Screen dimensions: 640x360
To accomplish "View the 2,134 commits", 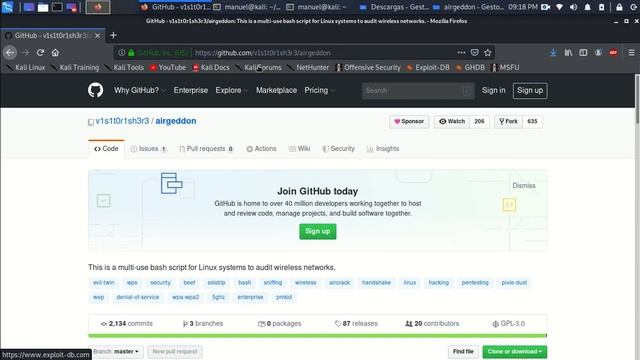I will 127,324.
